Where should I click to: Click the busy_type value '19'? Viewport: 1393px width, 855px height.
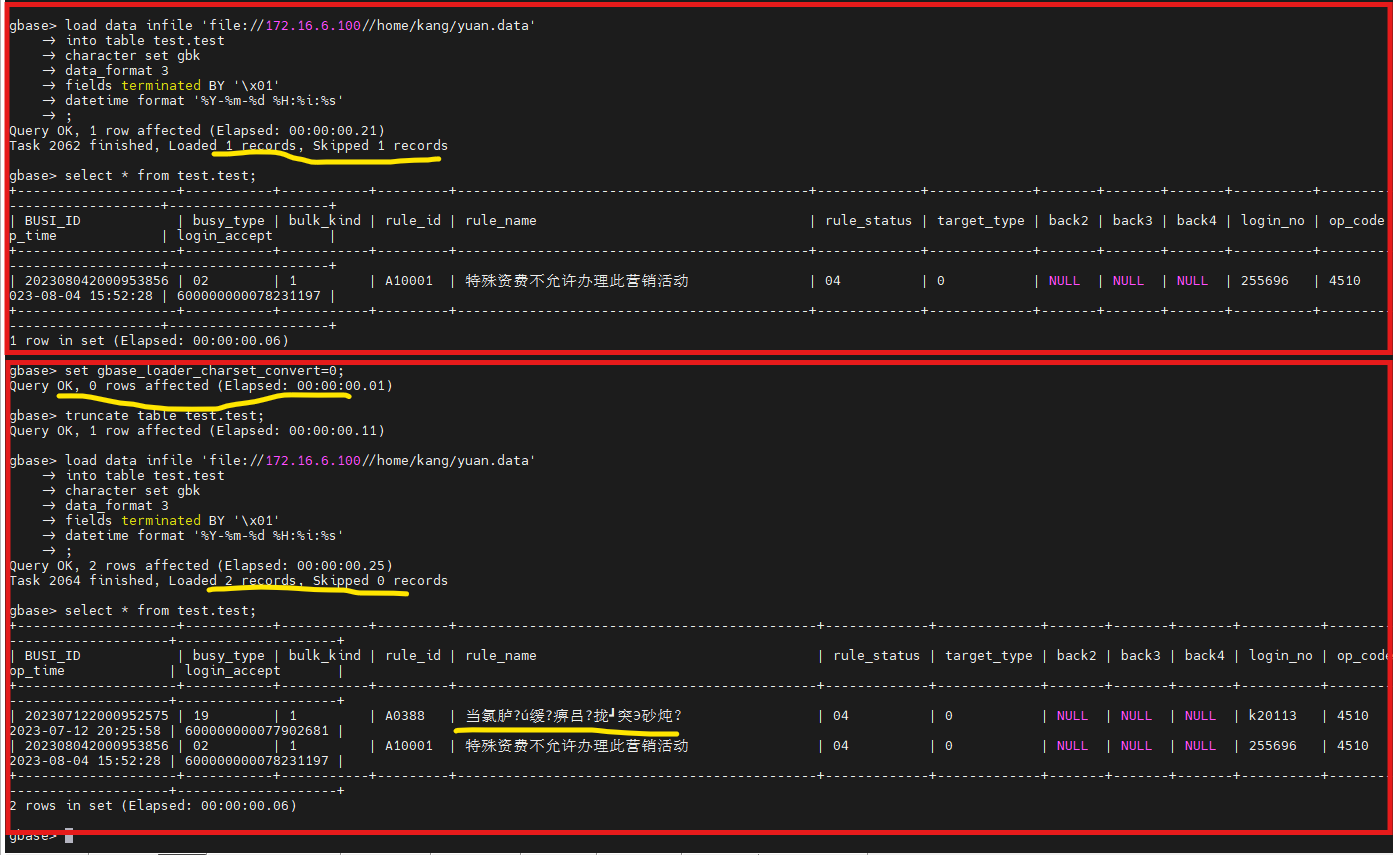point(201,716)
